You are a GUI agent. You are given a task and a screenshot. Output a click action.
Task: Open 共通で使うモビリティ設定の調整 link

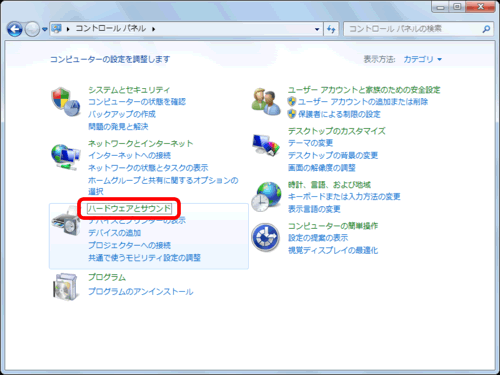(144, 258)
